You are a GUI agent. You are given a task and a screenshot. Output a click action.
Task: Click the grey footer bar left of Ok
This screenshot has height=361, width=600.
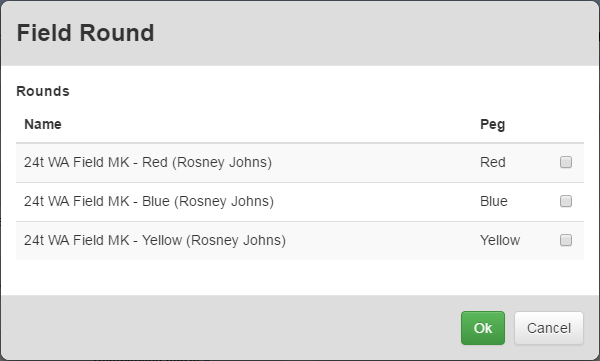tap(230, 328)
